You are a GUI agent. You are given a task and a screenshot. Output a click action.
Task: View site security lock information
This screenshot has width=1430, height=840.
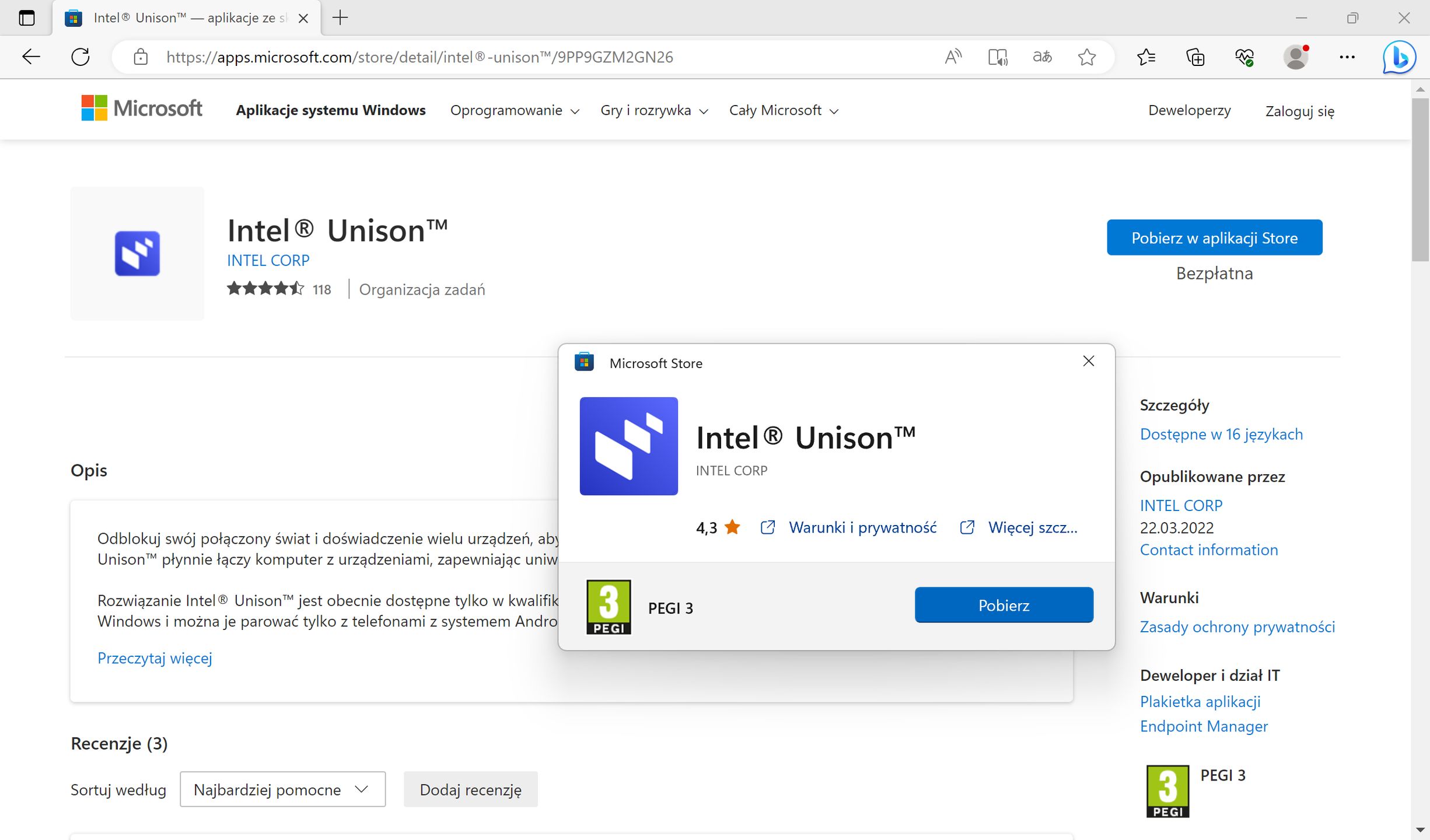click(x=140, y=57)
